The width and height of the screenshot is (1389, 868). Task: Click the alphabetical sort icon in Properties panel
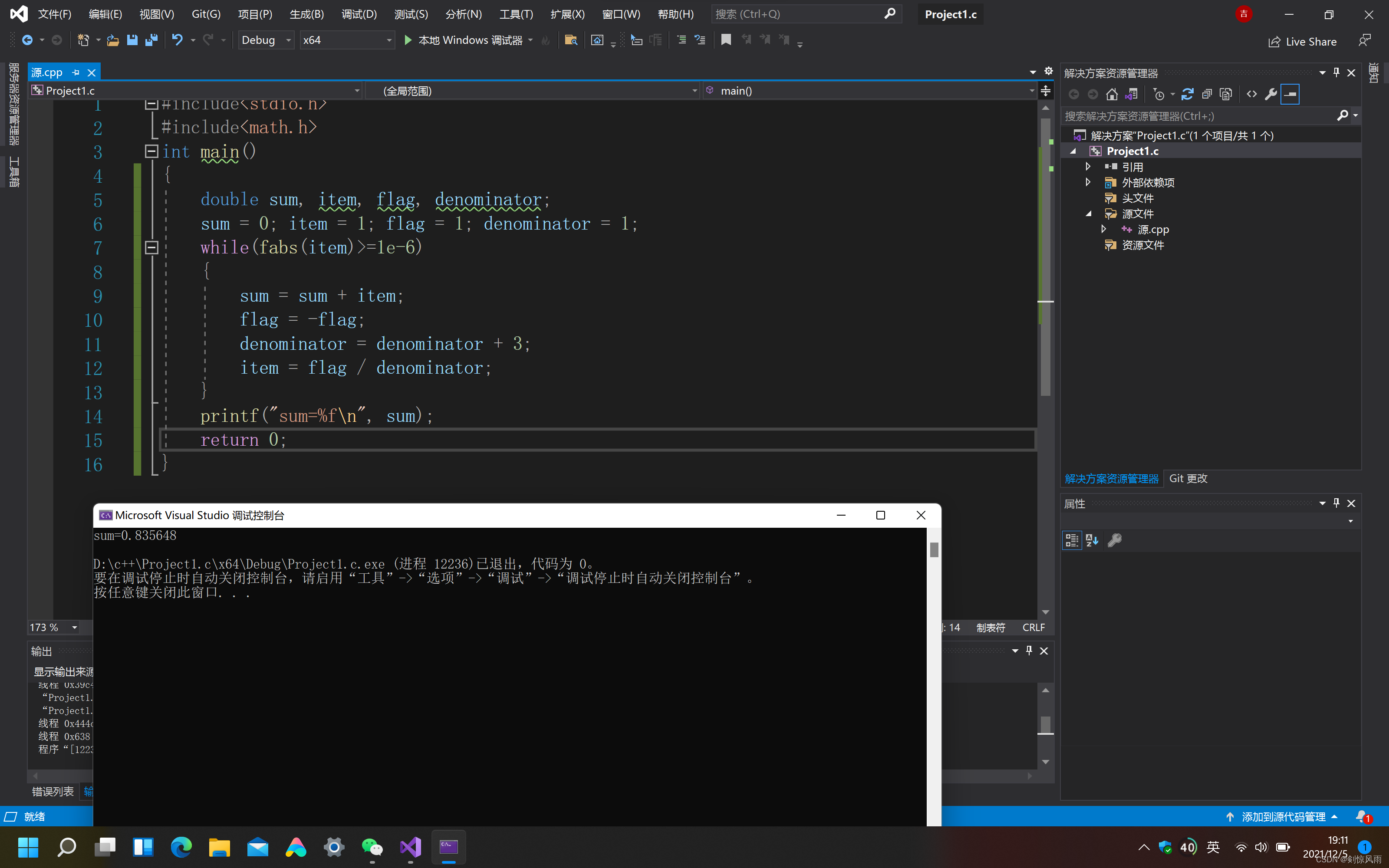[1092, 540]
